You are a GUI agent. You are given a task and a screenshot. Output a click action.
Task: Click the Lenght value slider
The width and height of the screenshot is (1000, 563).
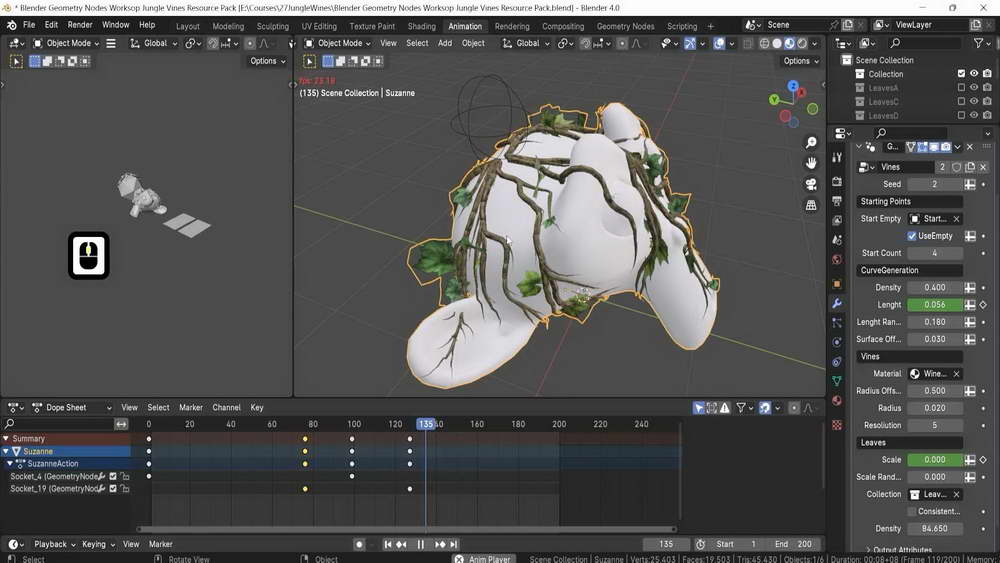click(935, 305)
